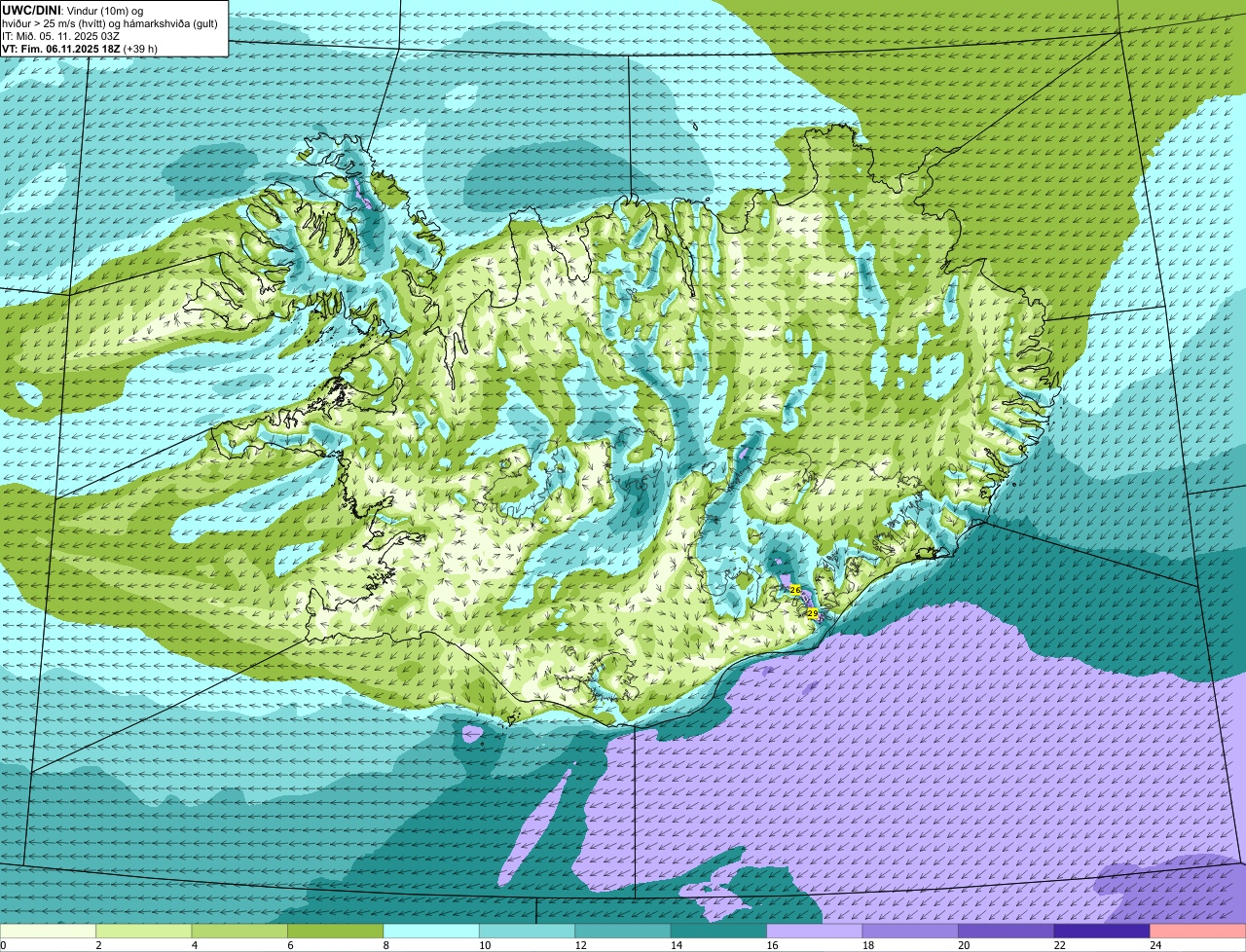Click the 14–16 m/s dark teal legend swatch
The width and height of the screenshot is (1246, 952).
[719, 932]
